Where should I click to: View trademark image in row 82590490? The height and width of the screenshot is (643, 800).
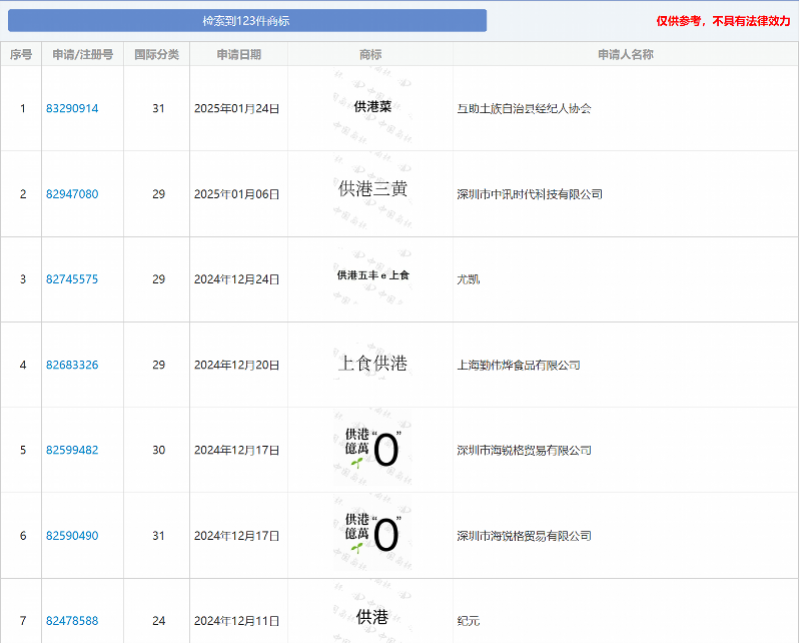point(372,534)
